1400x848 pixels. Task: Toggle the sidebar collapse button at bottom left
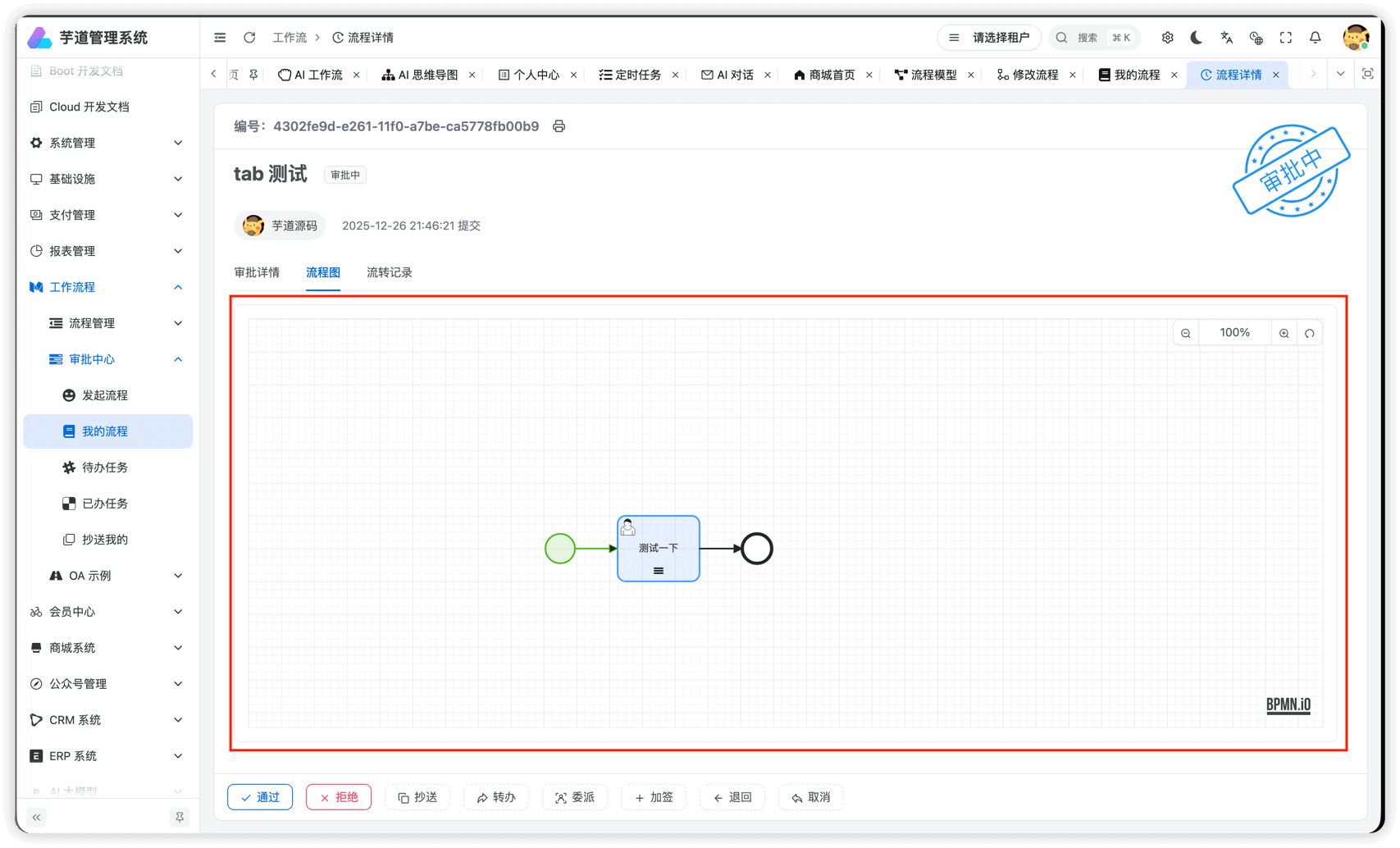(36, 818)
